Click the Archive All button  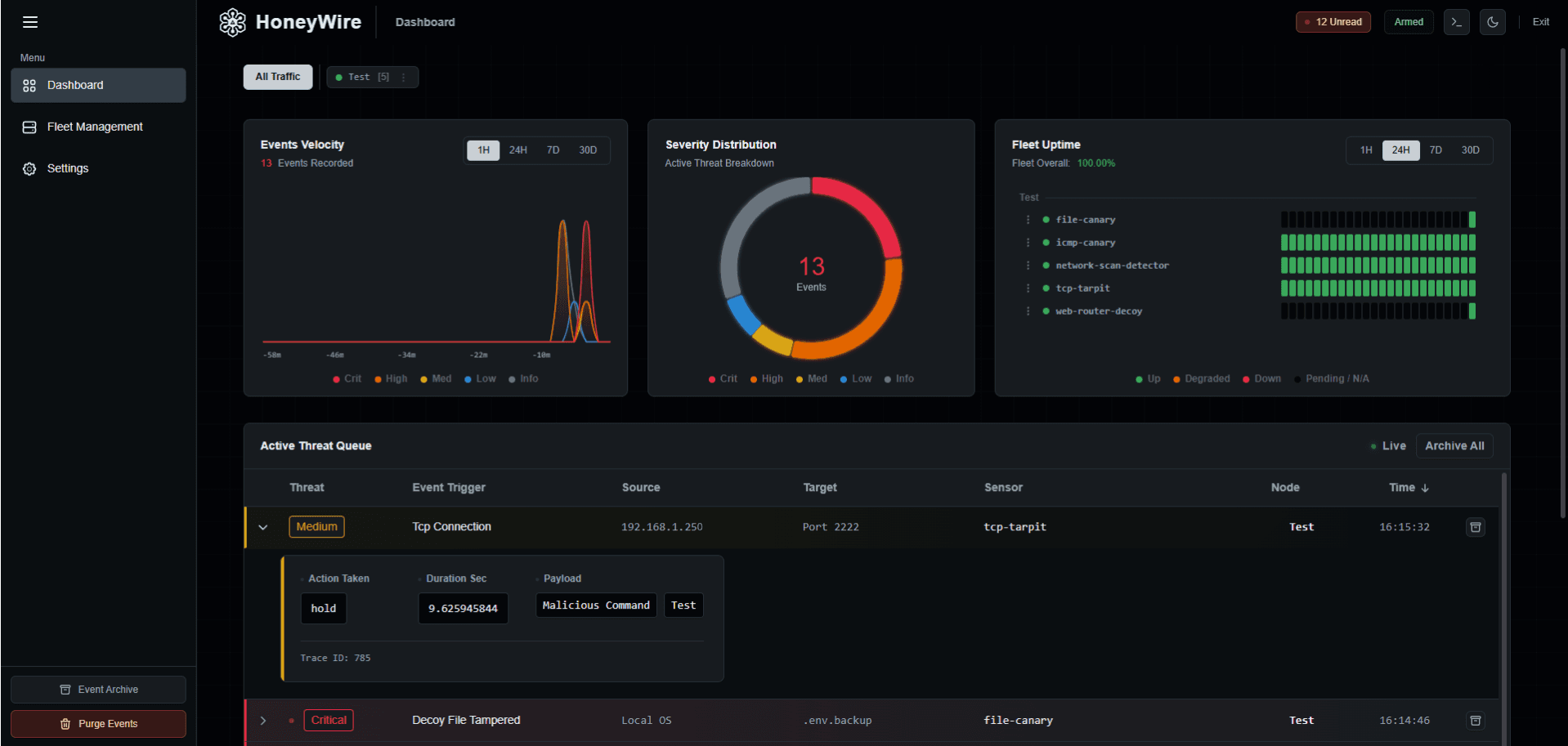pyautogui.click(x=1454, y=446)
